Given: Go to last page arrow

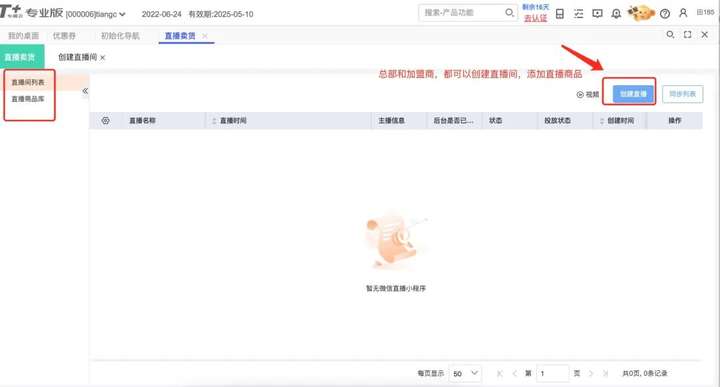Looking at the screenshot, I should tap(605, 374).
